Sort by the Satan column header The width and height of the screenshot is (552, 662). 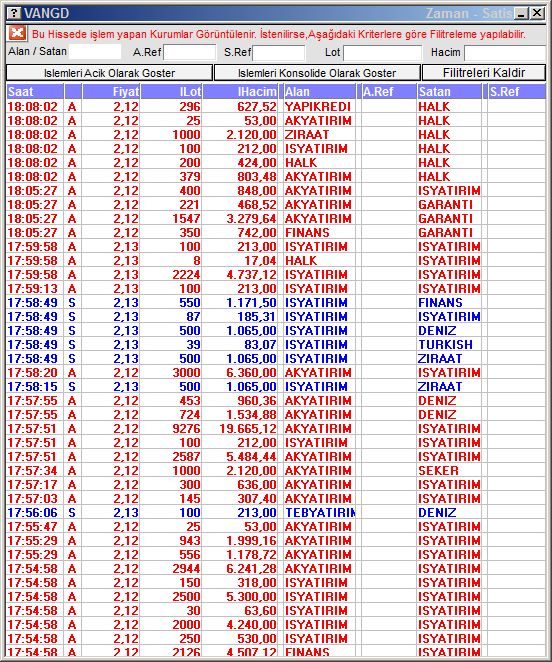(x=449, y=92)
